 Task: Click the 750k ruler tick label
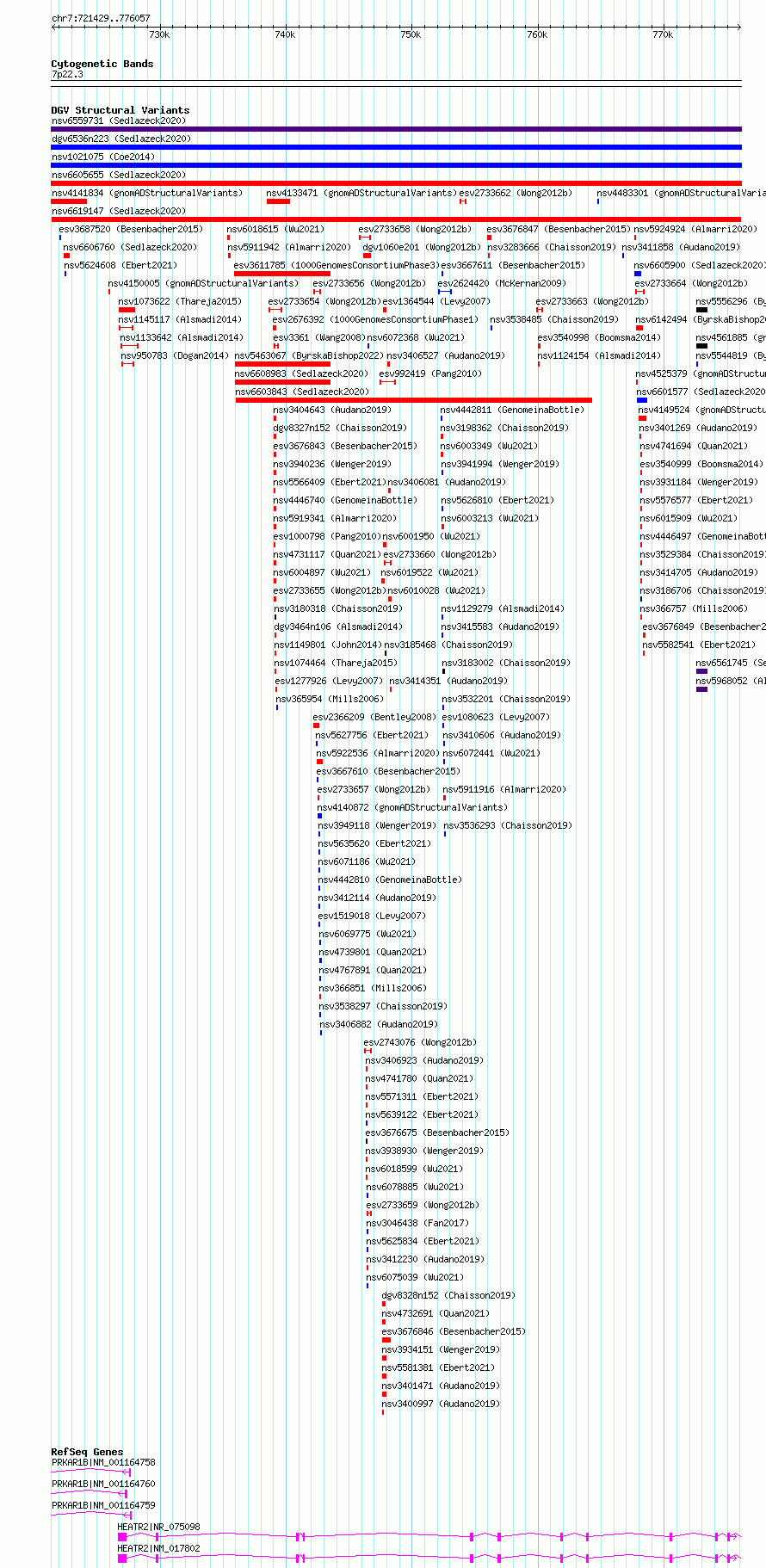[x=411, y=34]
